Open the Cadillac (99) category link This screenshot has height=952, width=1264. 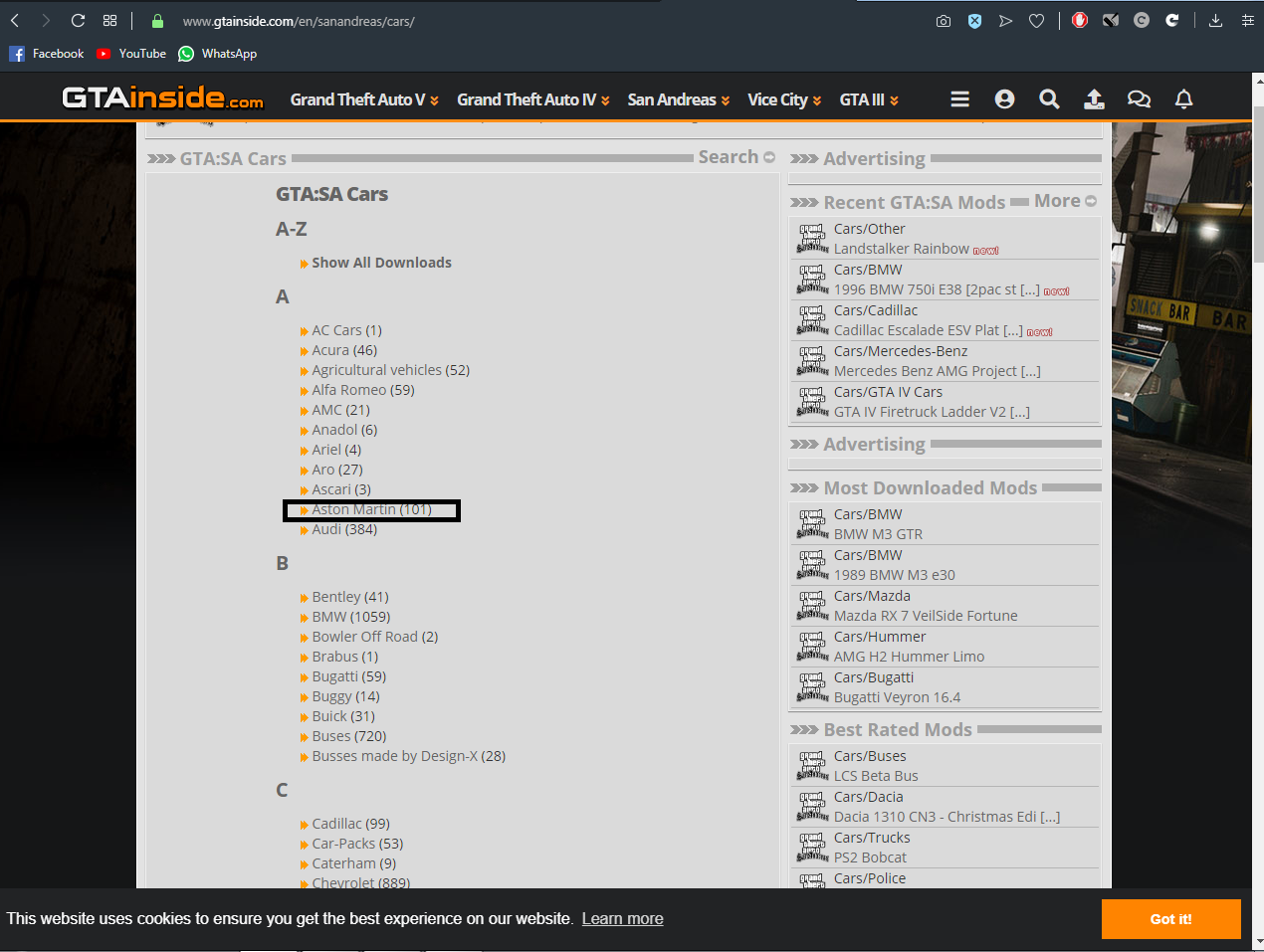(350, 824)
